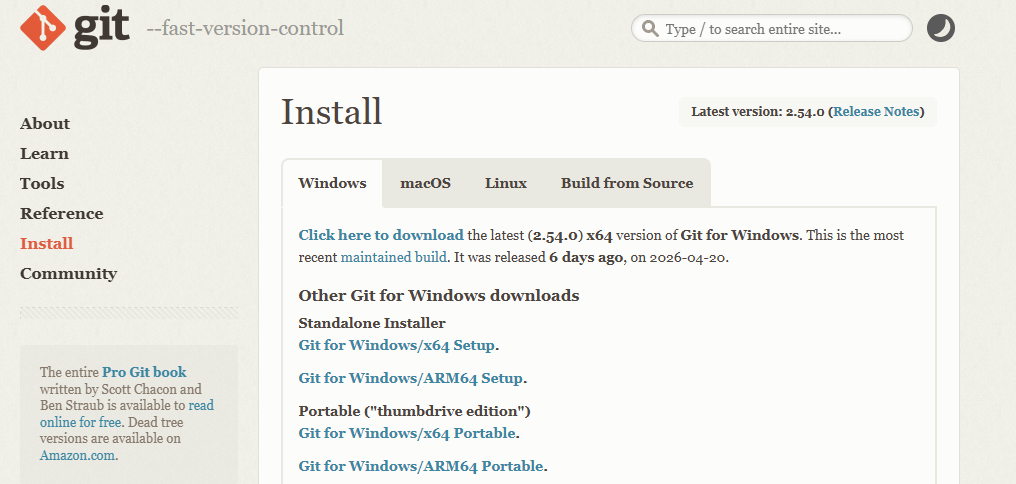Toggle dark mode moon icon

pyautogui.click(x=940, y=29)
